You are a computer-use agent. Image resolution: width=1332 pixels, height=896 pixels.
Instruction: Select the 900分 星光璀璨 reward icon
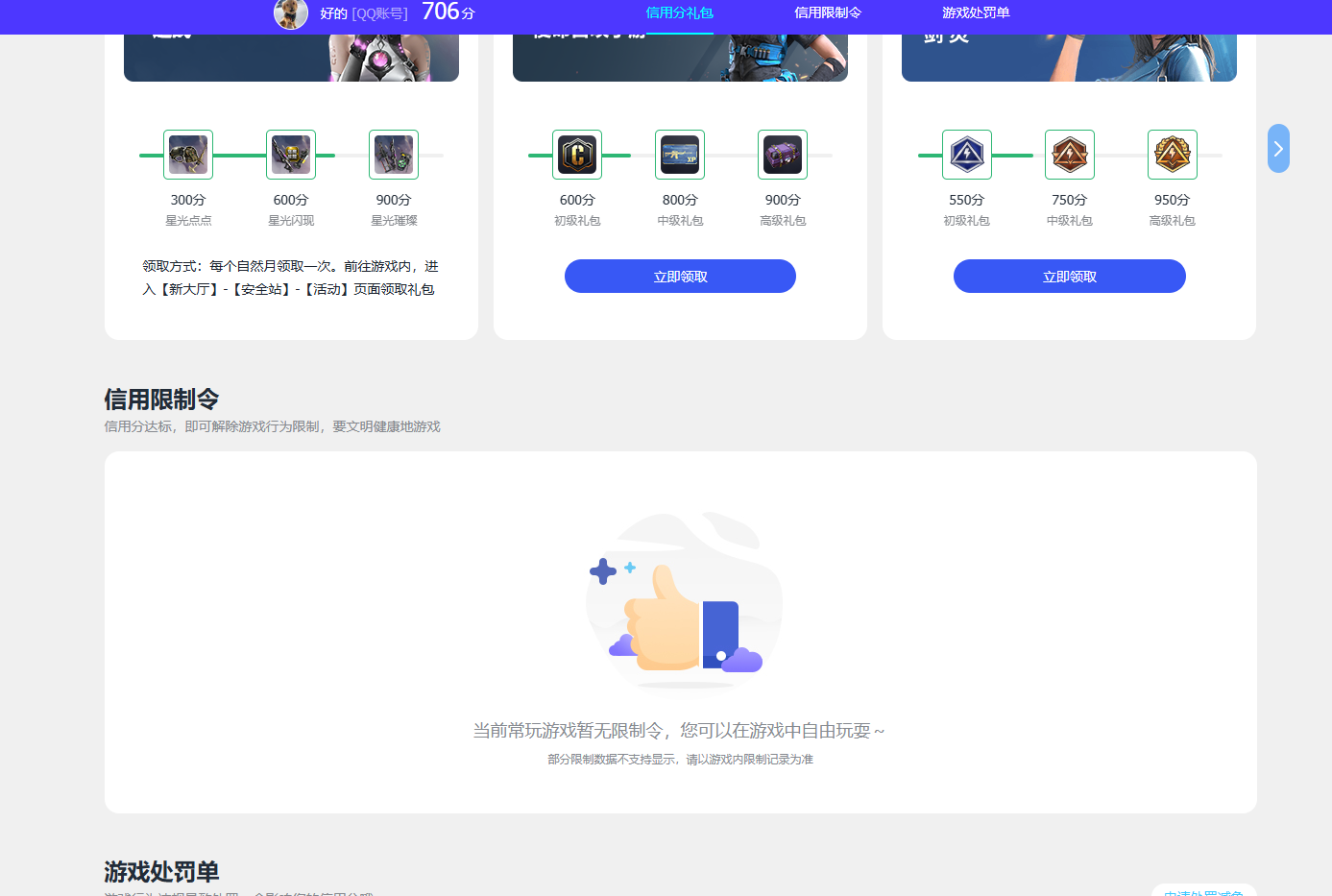(x=394, y=155)
